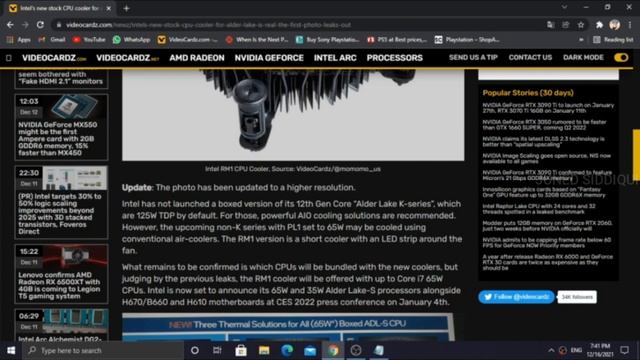Click VideoCardz.com site logo

click(54, 58)
